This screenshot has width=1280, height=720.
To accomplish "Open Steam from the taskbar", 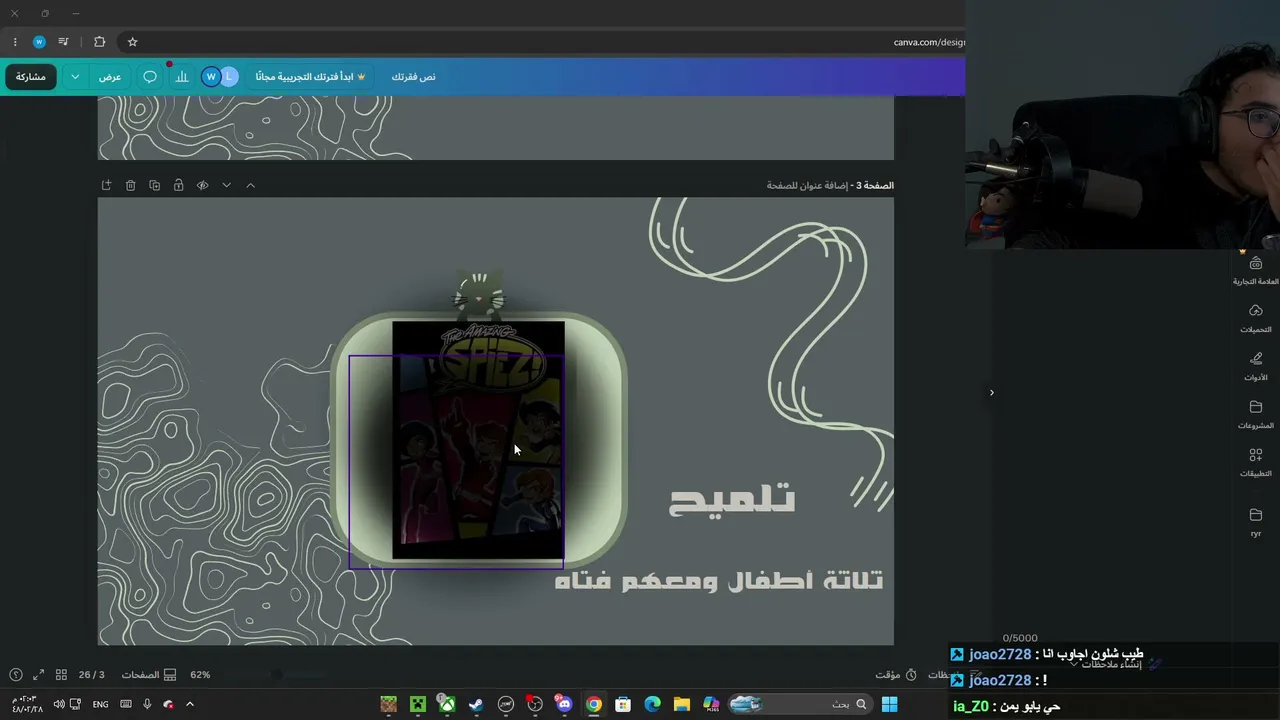I will 476,704.
